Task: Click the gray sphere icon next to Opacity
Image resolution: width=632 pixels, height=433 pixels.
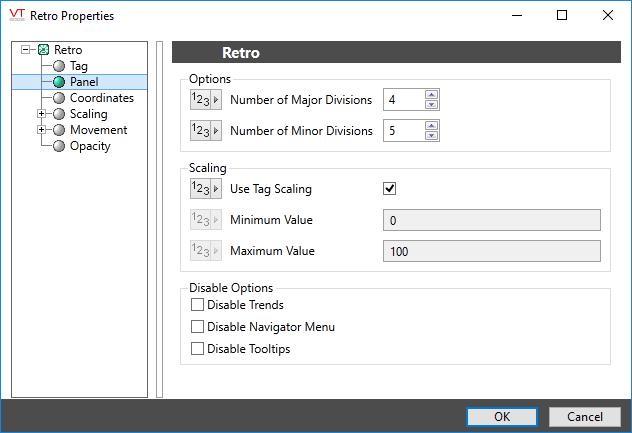Action: [x=59, y=146]
